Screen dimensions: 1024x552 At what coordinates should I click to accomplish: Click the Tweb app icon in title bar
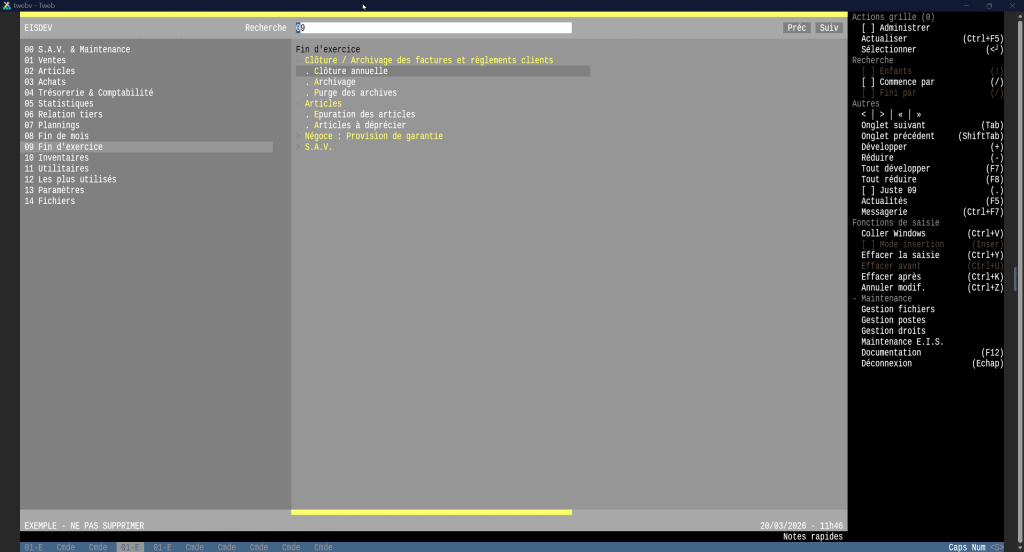(6, 5)
